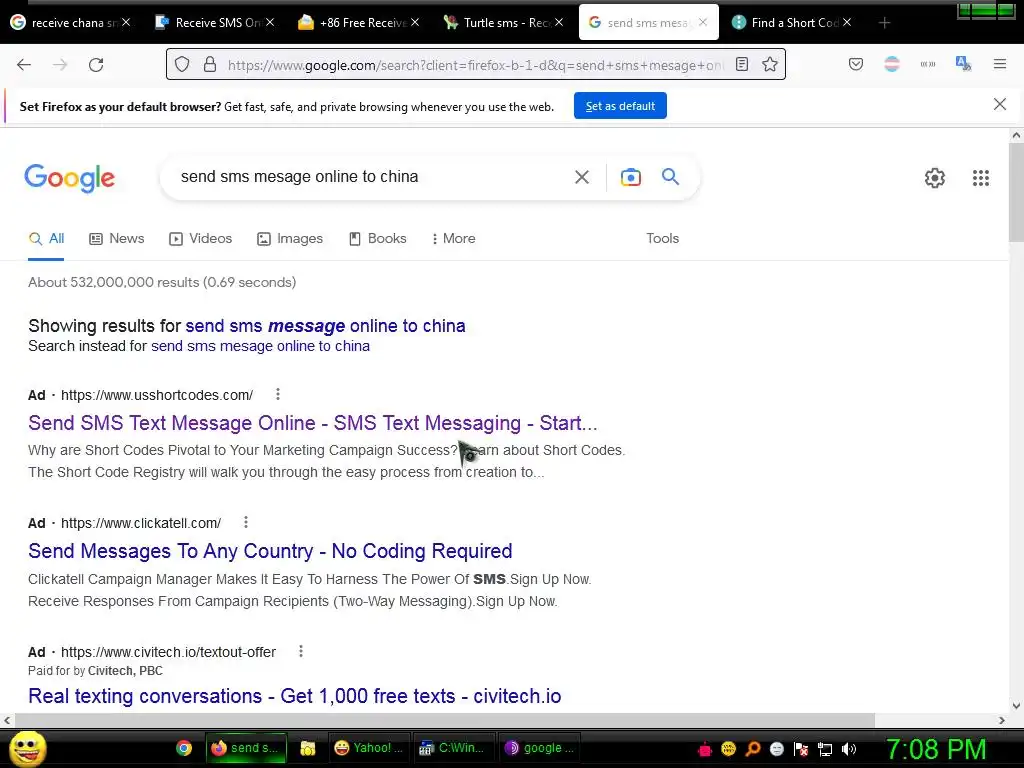Open Send SMS Text Message Online result
Viewport: 1024px width, 768px height.
[312, 423]
